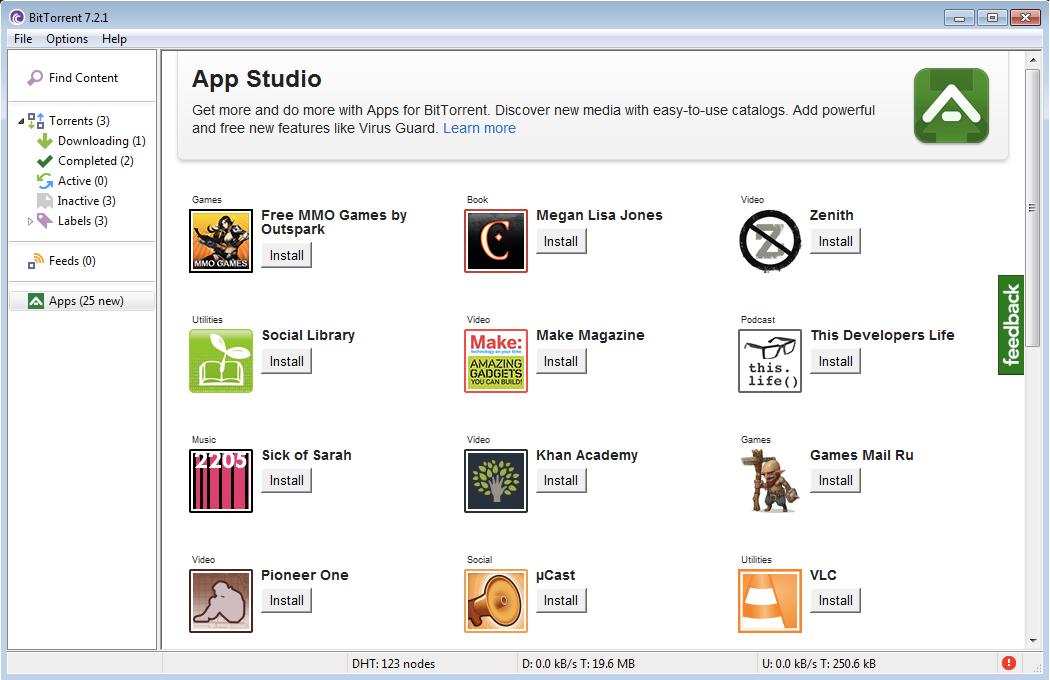
Task: Click the App Studio green logo
Action: 951,106
